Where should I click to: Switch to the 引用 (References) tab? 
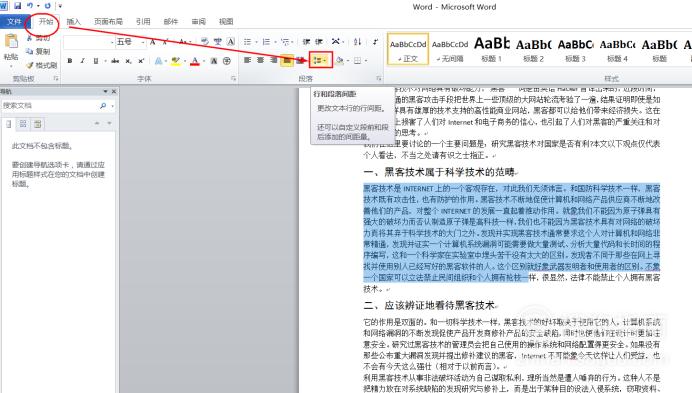point(143,21)
